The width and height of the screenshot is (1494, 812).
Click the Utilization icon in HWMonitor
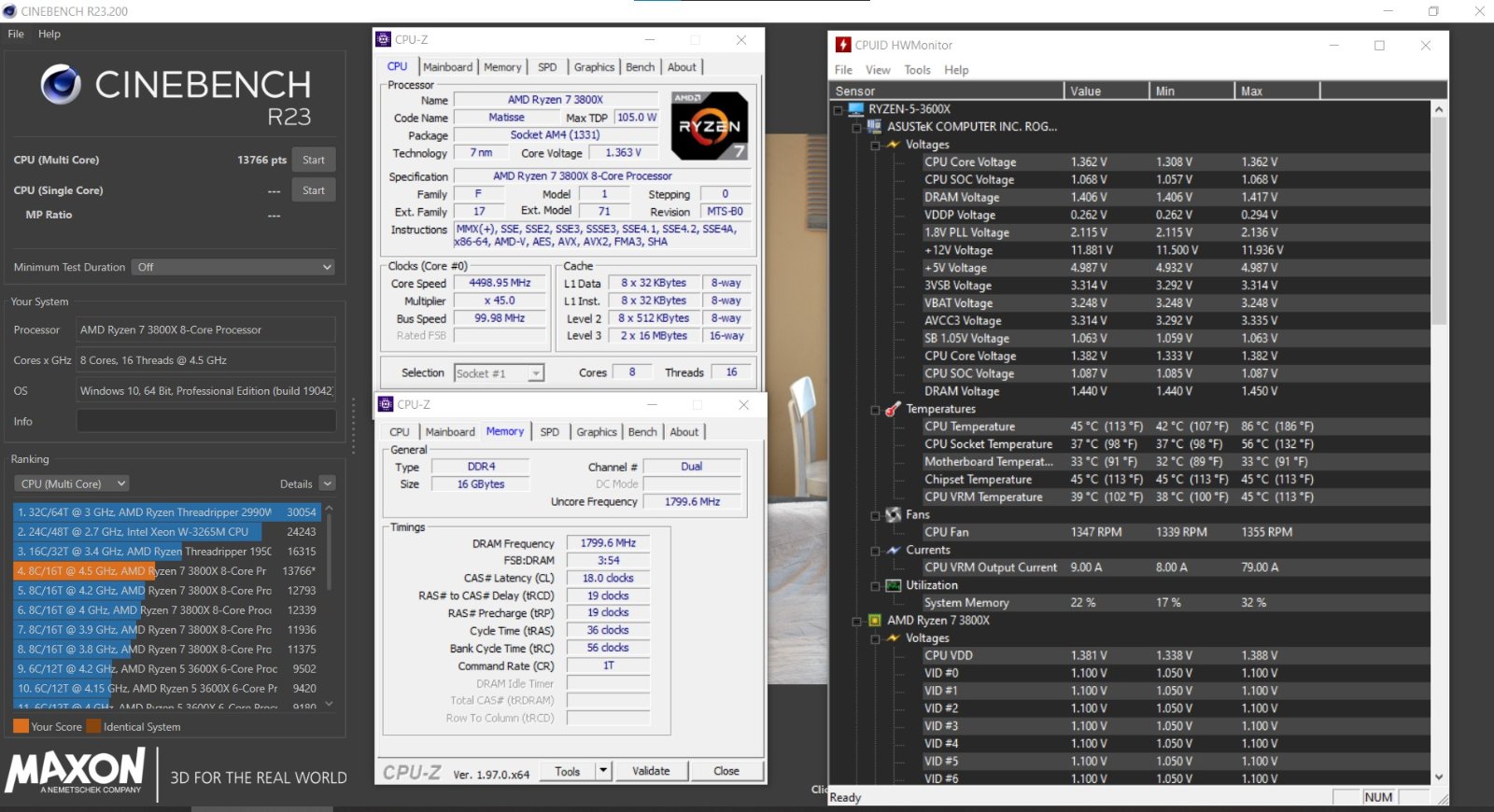pos(894,585)
